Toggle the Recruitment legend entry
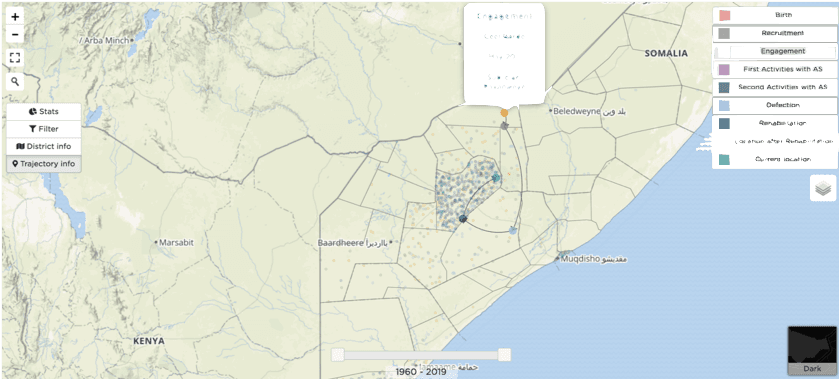The height and width of the screenshot is (379, 839). pos(774,33)
